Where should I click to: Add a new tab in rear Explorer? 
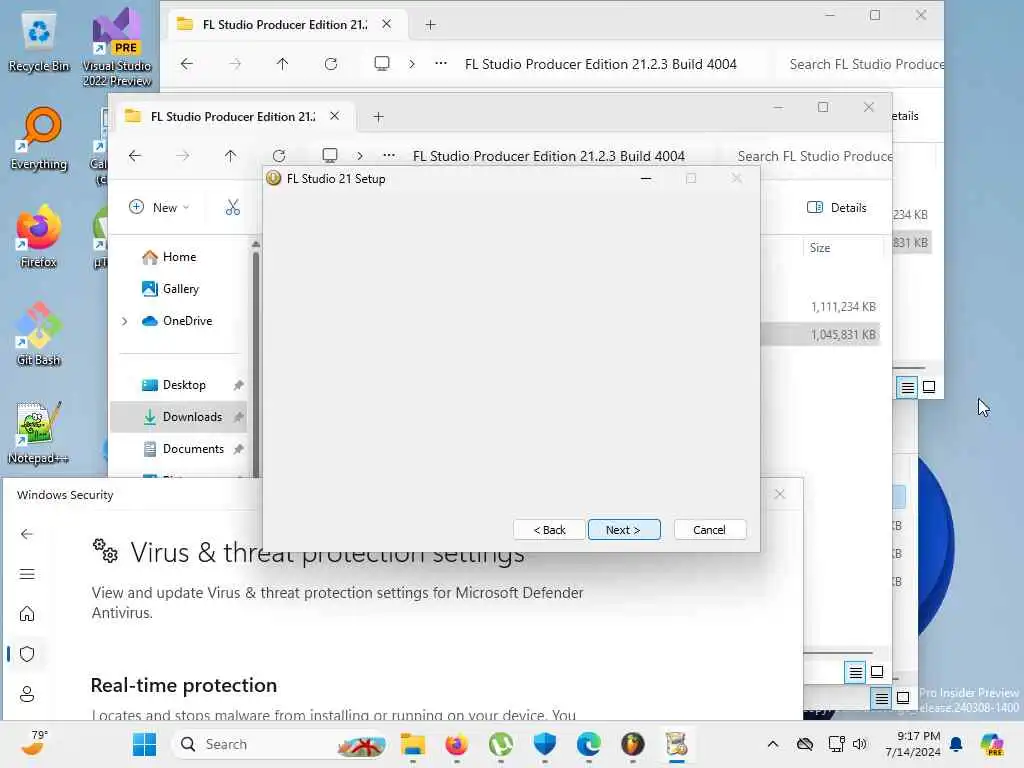pyautogui.click(x=430, y=25)
